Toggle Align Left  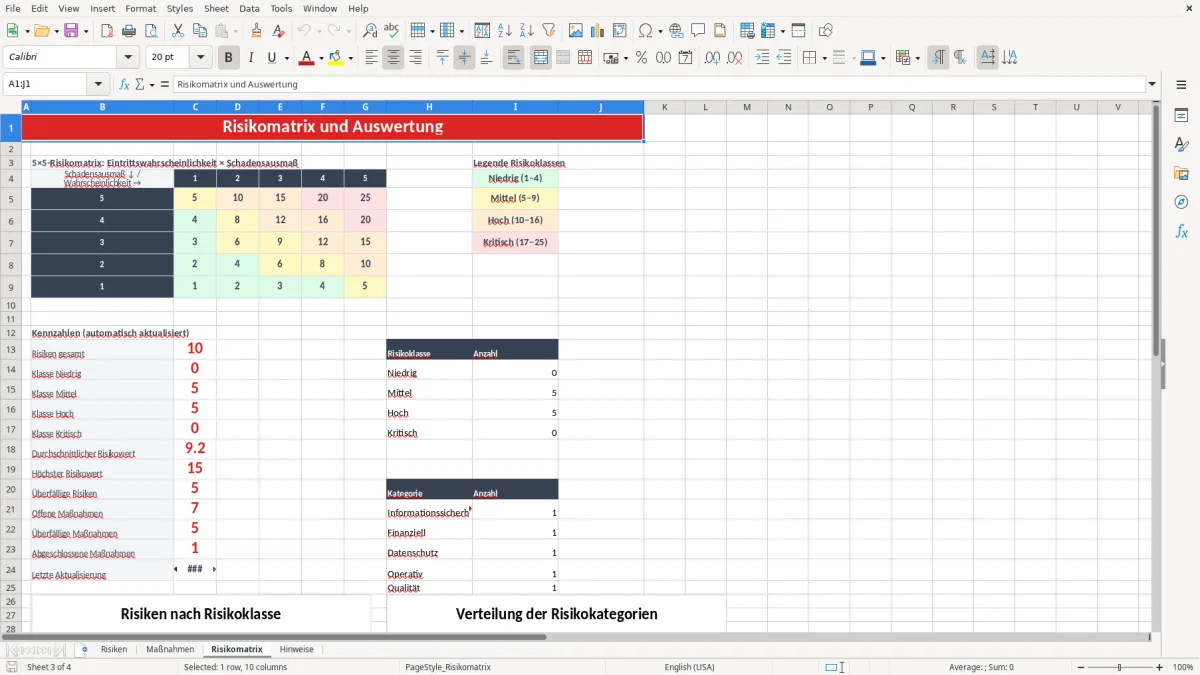click(372, 58)
